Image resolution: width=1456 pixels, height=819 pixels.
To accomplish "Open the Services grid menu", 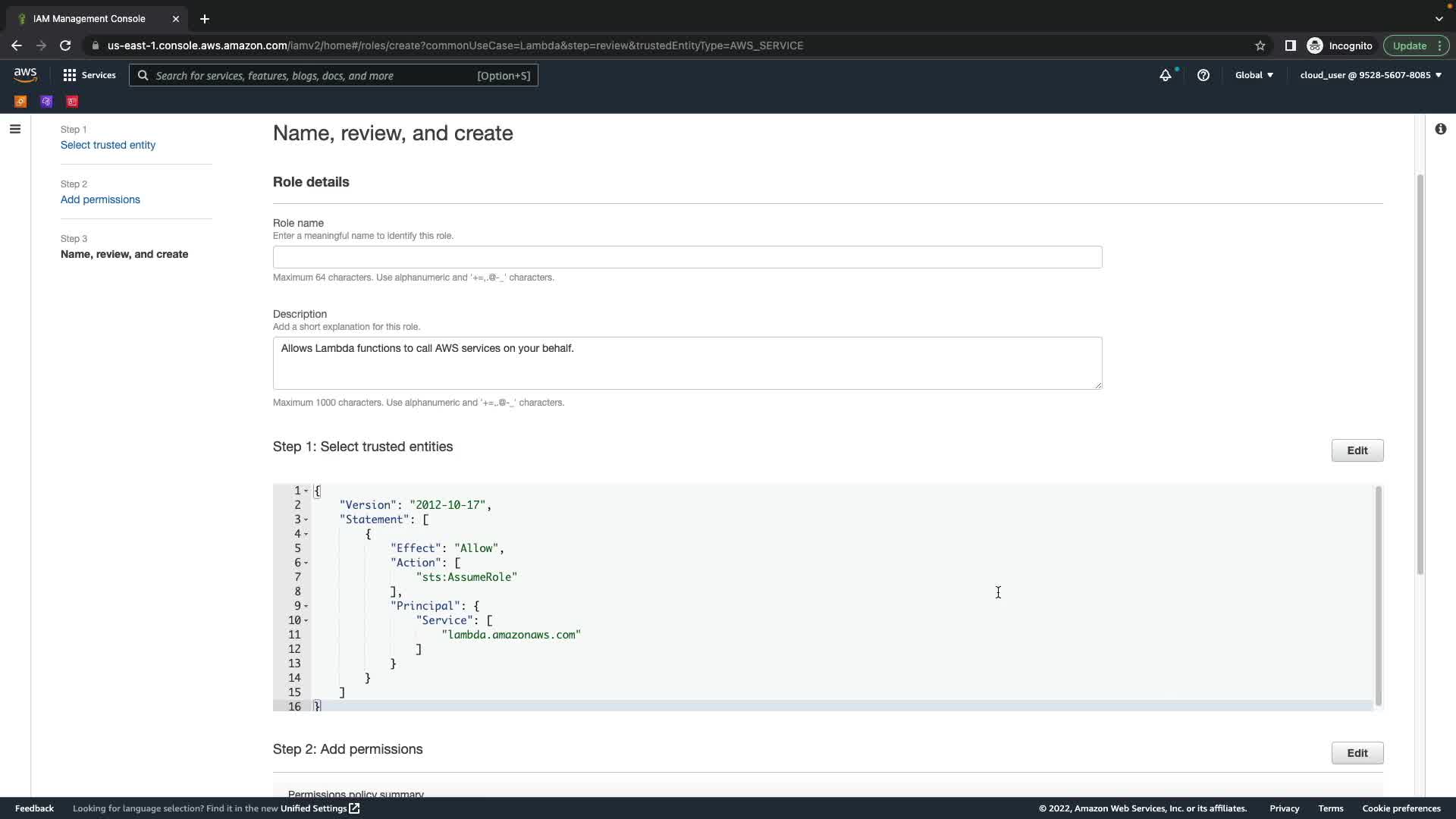I will point(89,75).
